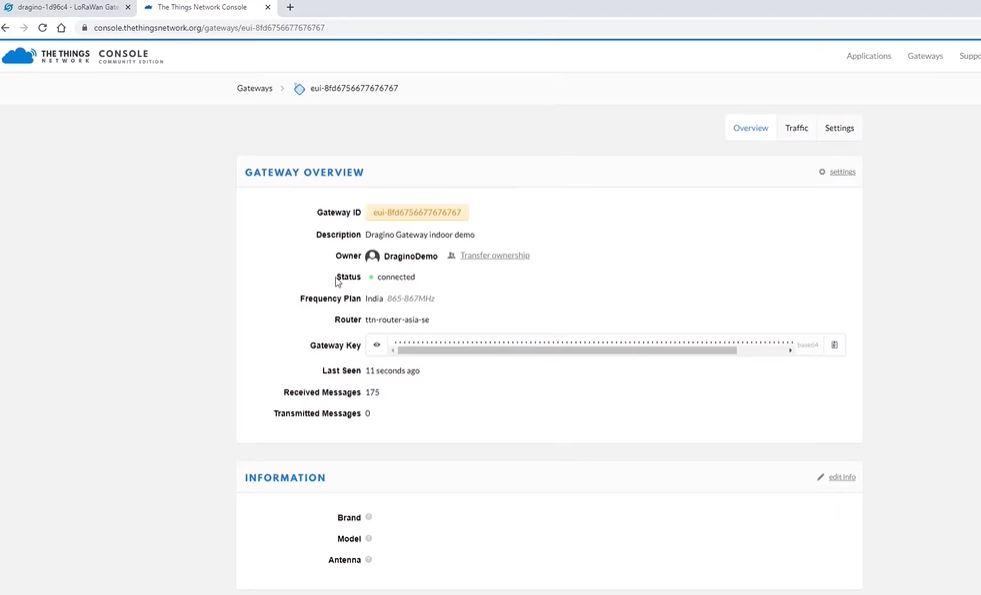Screen dimensions: 981x595
Task: Click the gear icon beside settings
Action: coord(822,171)
